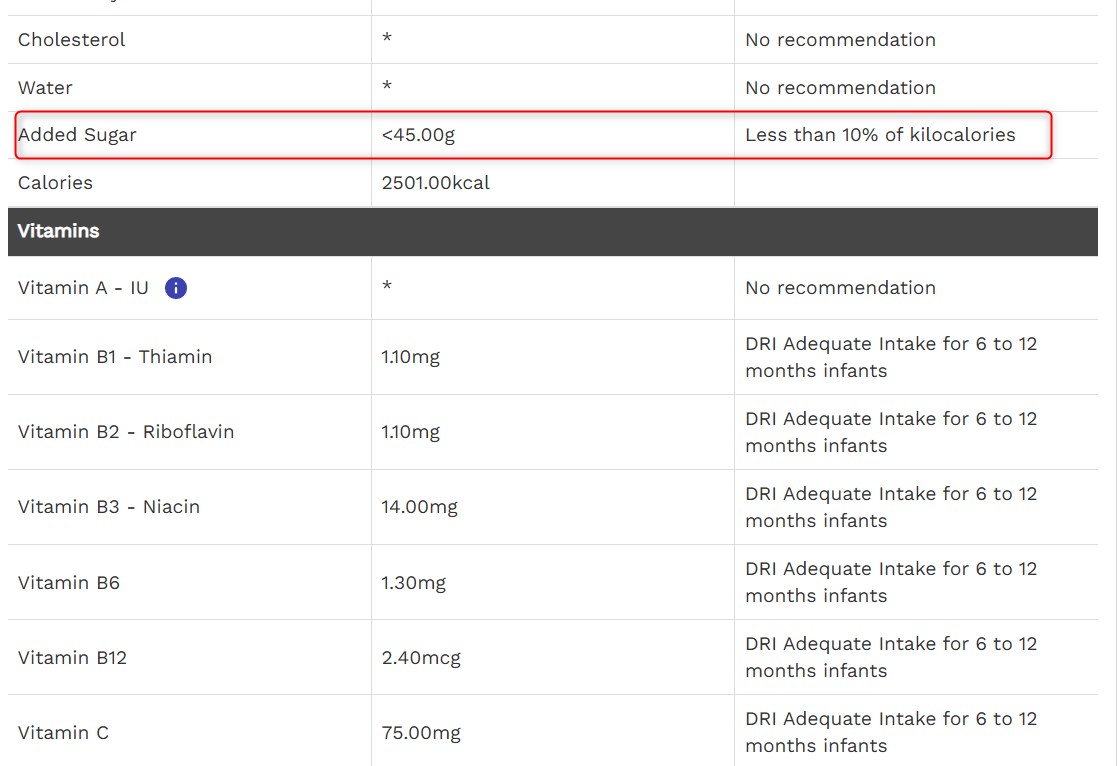Click the Vitamin A - IU label

pos(83,288)
